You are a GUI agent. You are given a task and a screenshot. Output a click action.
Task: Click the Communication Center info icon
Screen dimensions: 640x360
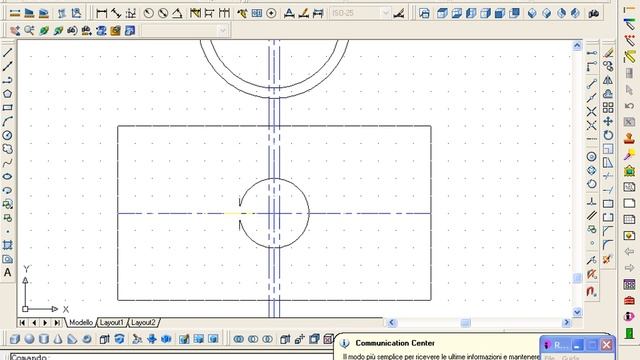point(344,343)
